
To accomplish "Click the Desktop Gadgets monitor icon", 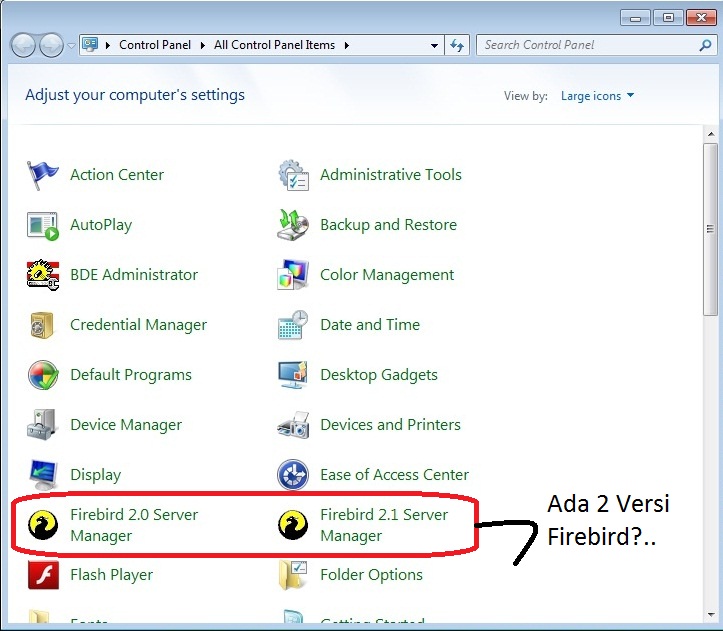I will point(293,375).
